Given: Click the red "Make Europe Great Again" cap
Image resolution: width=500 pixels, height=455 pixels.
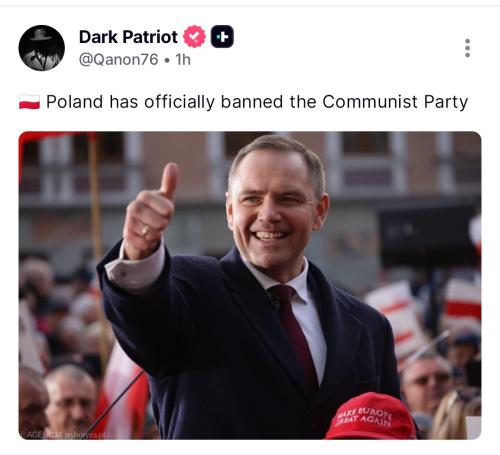Looking at the screenshot, I should 371,416.
